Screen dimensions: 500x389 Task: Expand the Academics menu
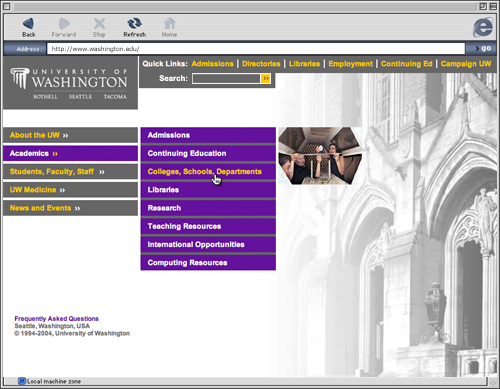tap(70, 153)
